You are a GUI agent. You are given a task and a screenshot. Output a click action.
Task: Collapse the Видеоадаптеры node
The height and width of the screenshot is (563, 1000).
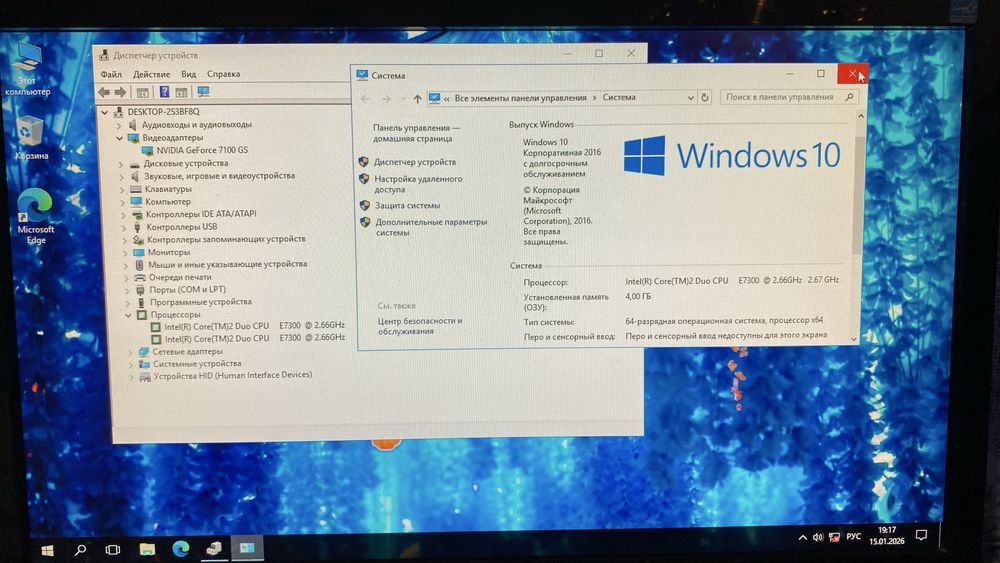click(x=119, y=138)
